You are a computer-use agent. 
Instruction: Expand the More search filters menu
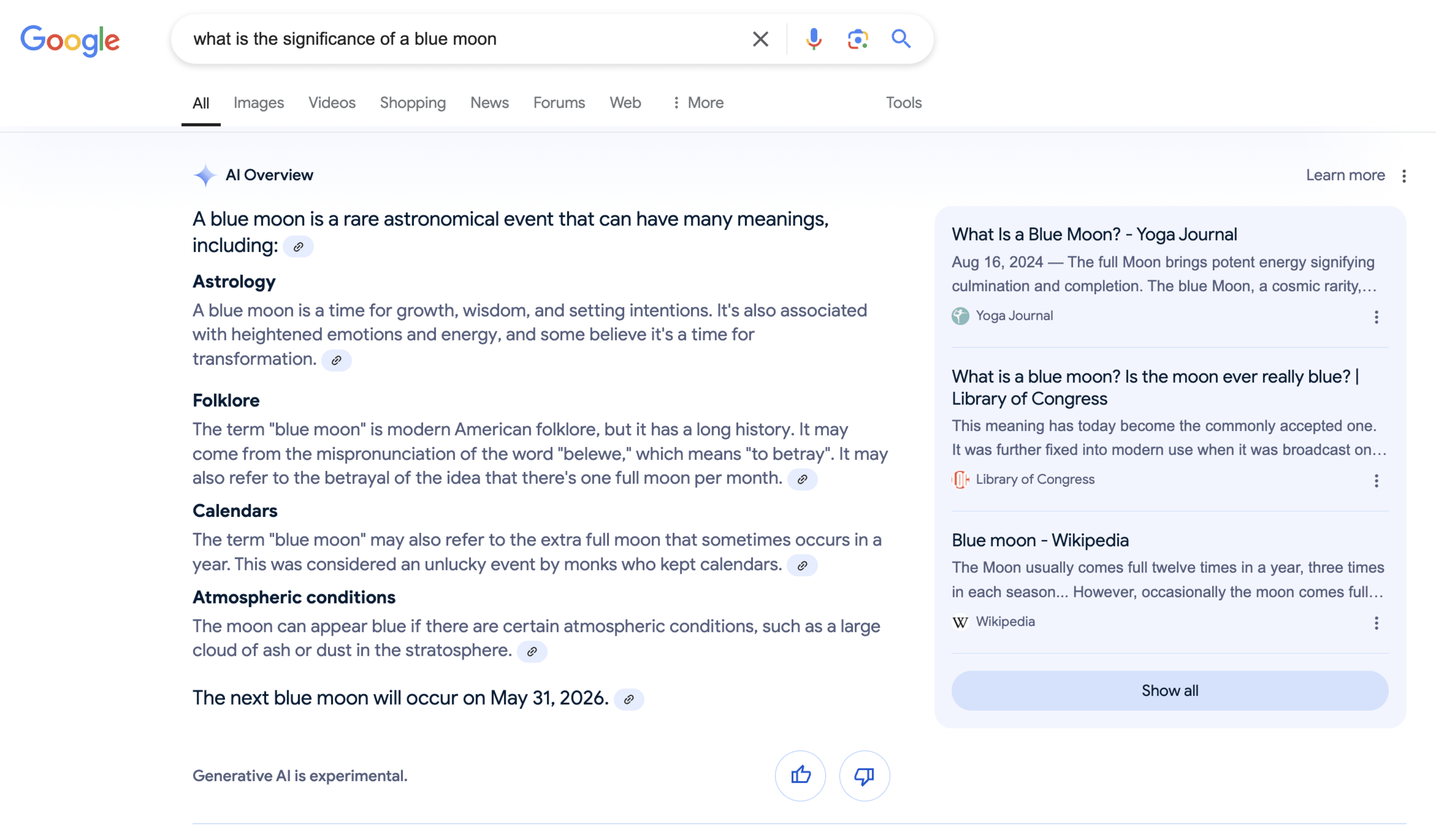[697, 103]
